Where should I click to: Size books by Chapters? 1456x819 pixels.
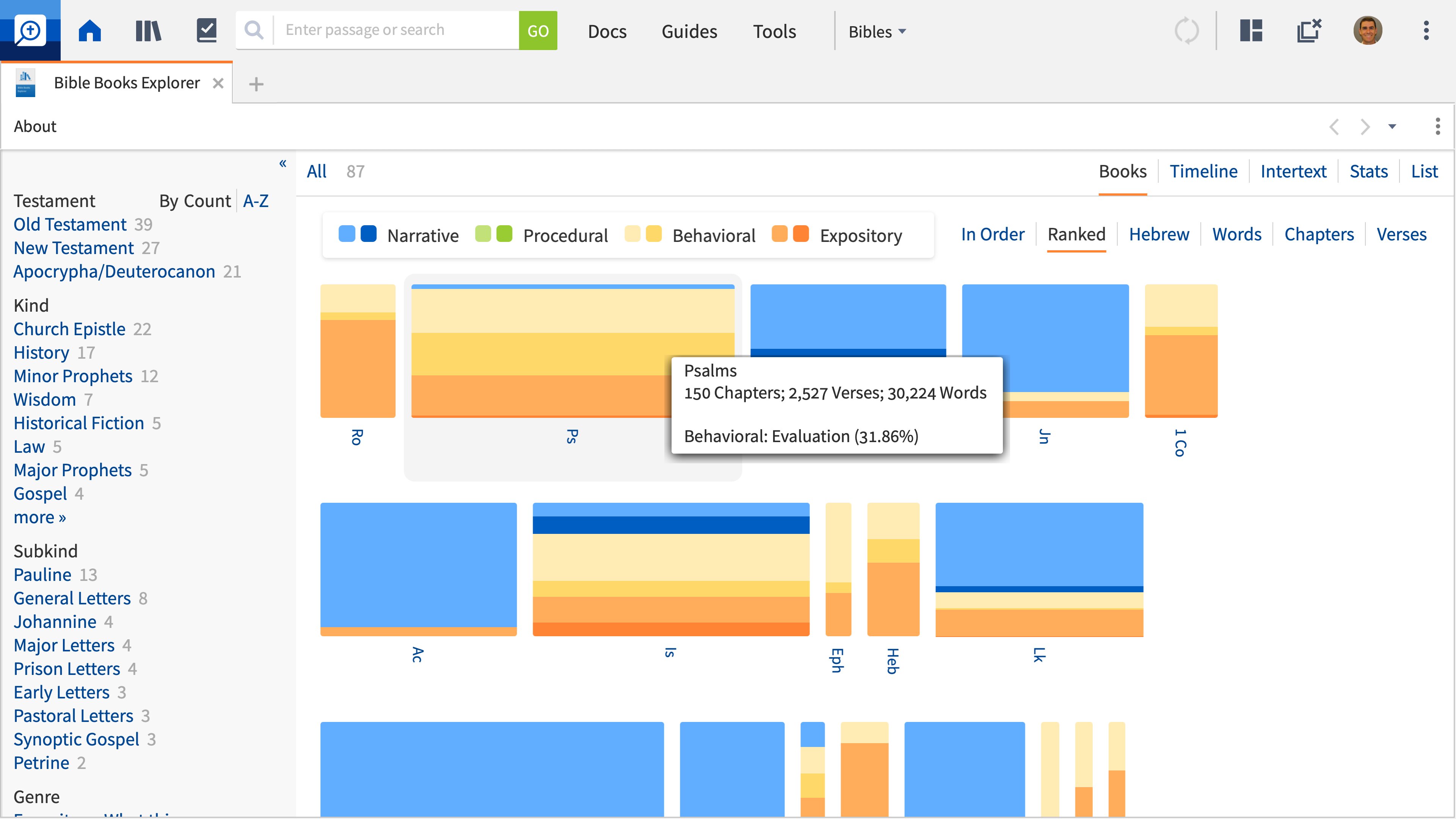1319,234
